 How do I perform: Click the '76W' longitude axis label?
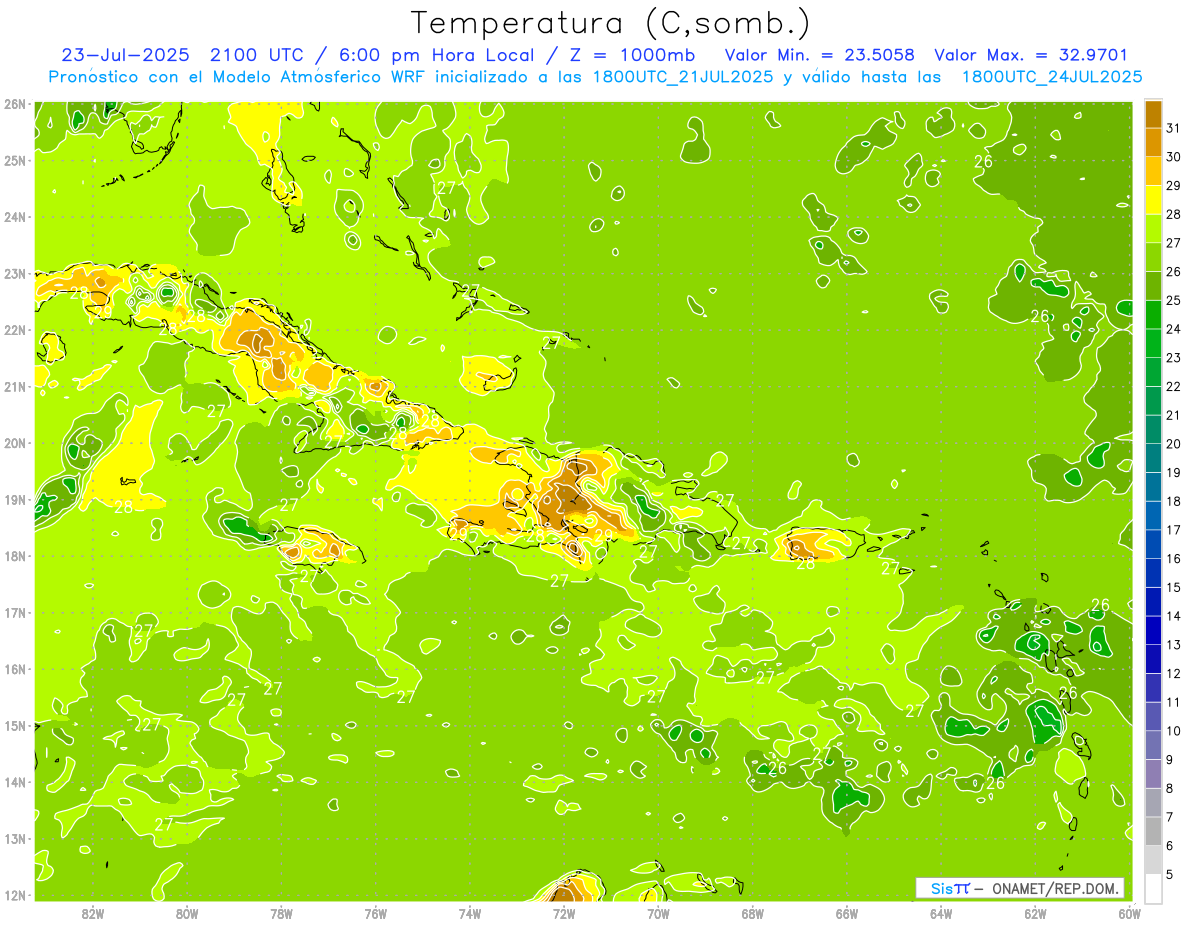tap(376, 913)
